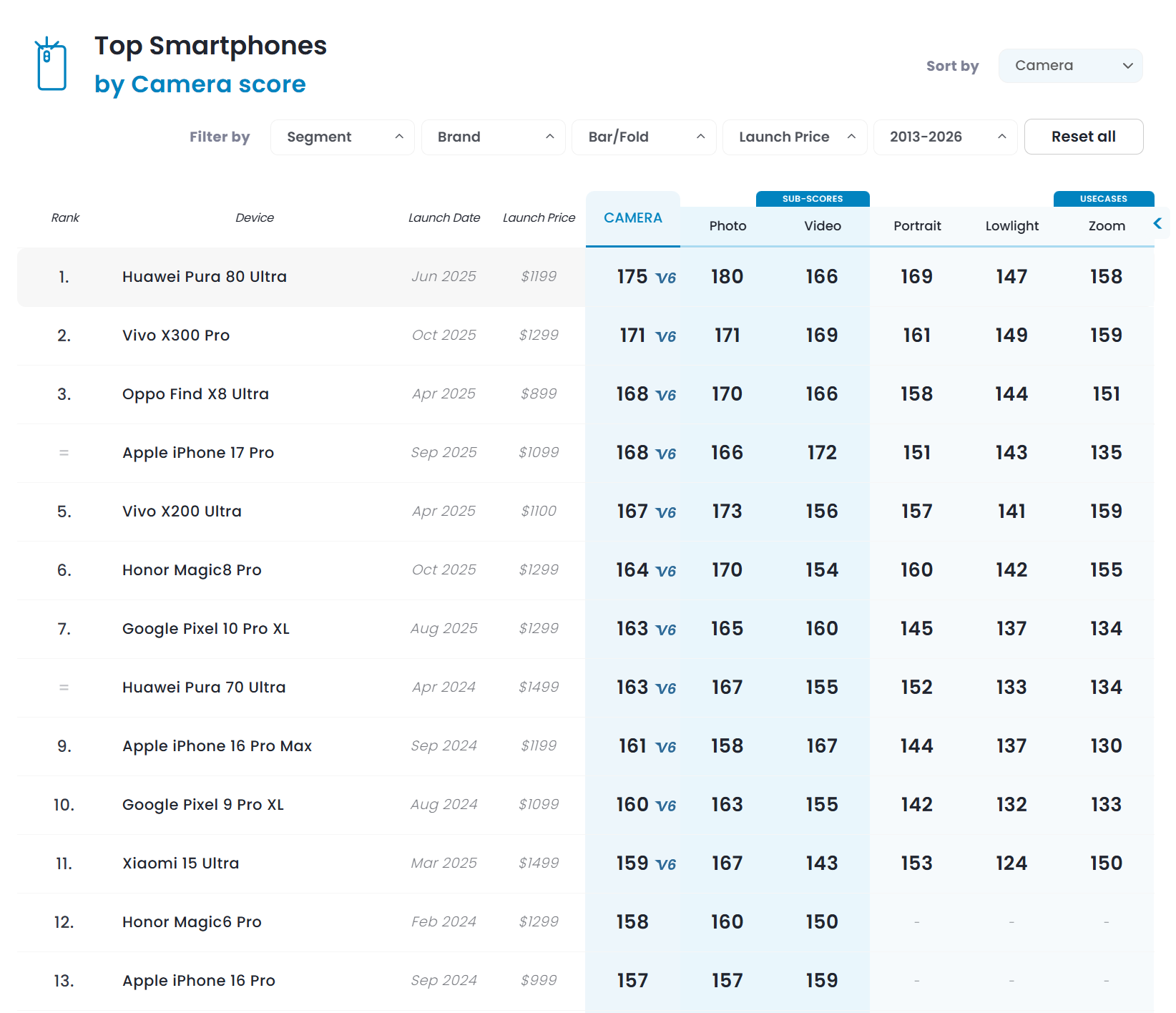Viewport: 1176px width, 1013px height.
Task: Open the 2013-2026 year range filter
Action: (945, 137)
